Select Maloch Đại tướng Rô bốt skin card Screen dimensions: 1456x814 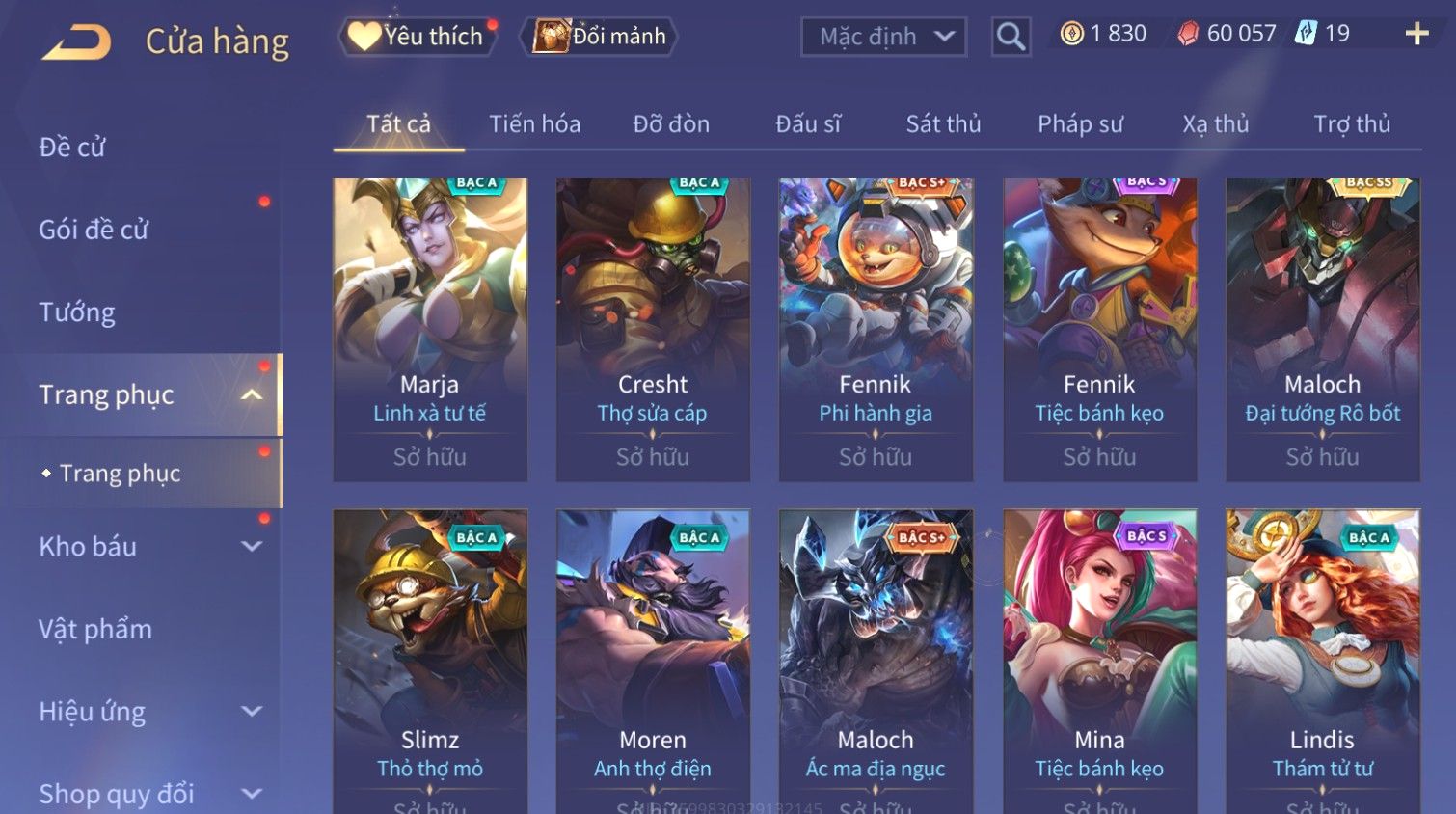[x=1322, y=329]
